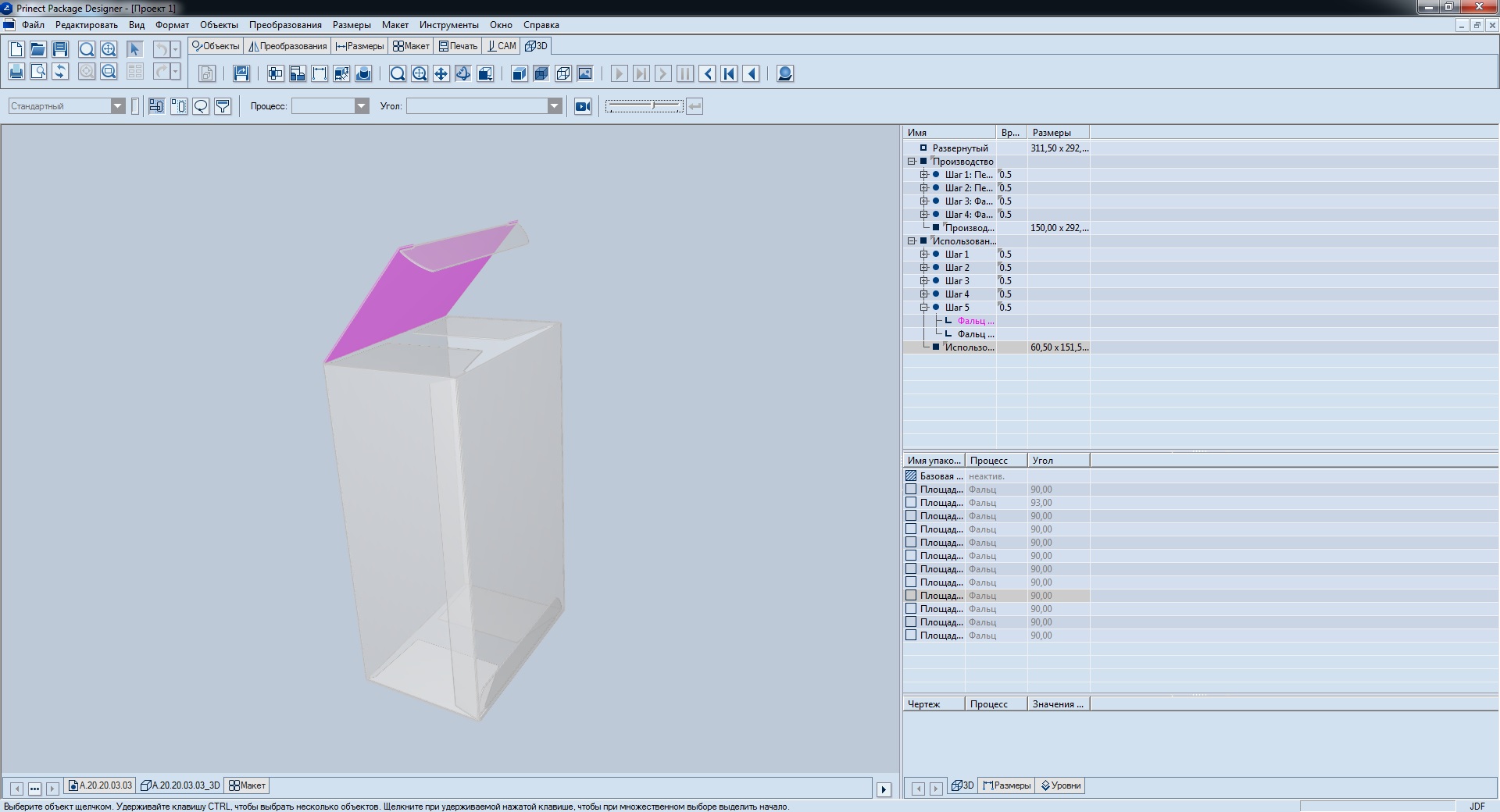Viewport: 1500px width, 812px height.
Task: Click the save 3D view icon
Action: coord(241,73)
